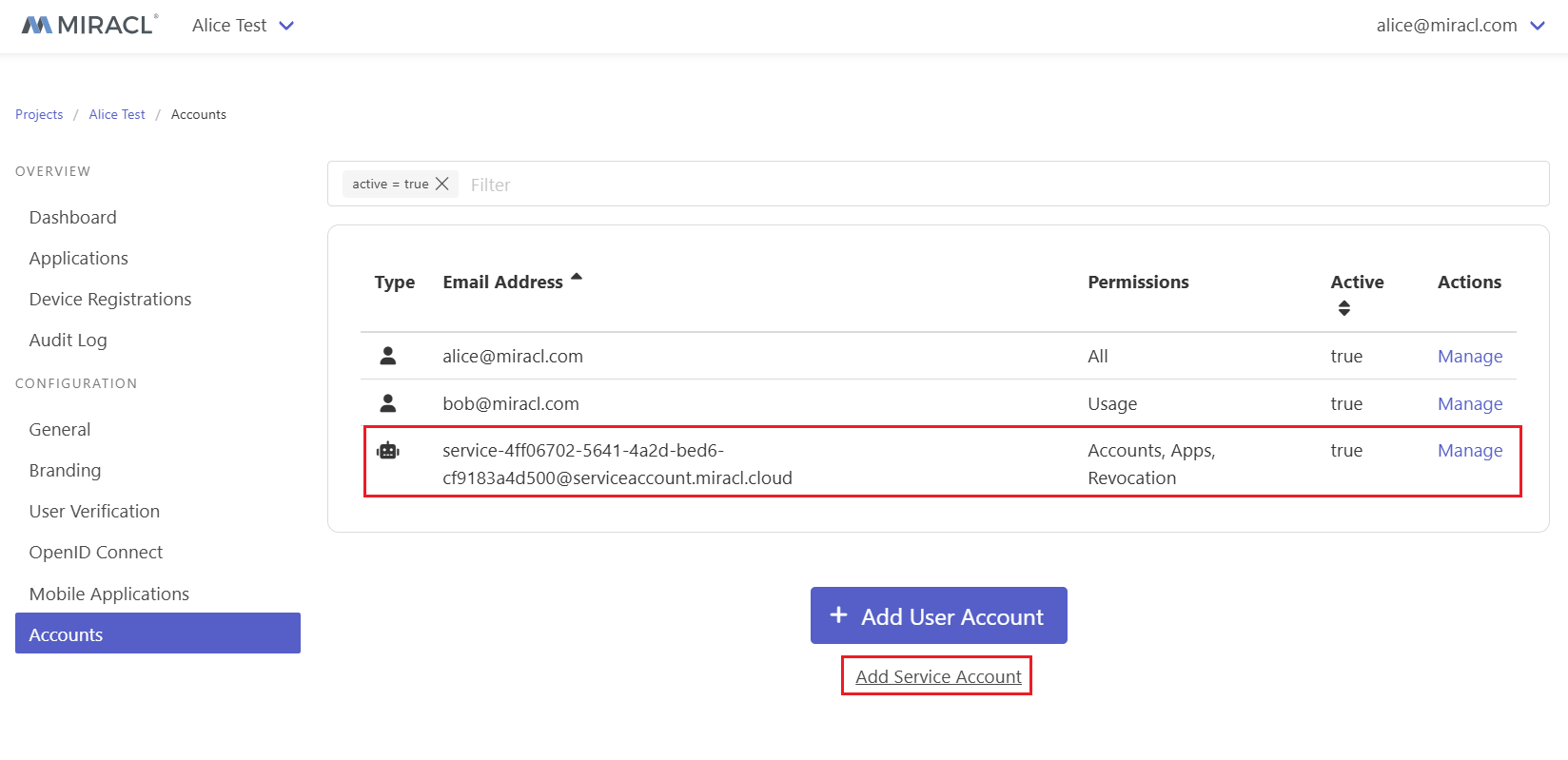Image resolution: width=1568 pixels, height=760 pixels.
Task: Click Permissions column header
Action: click(1138, 282)
